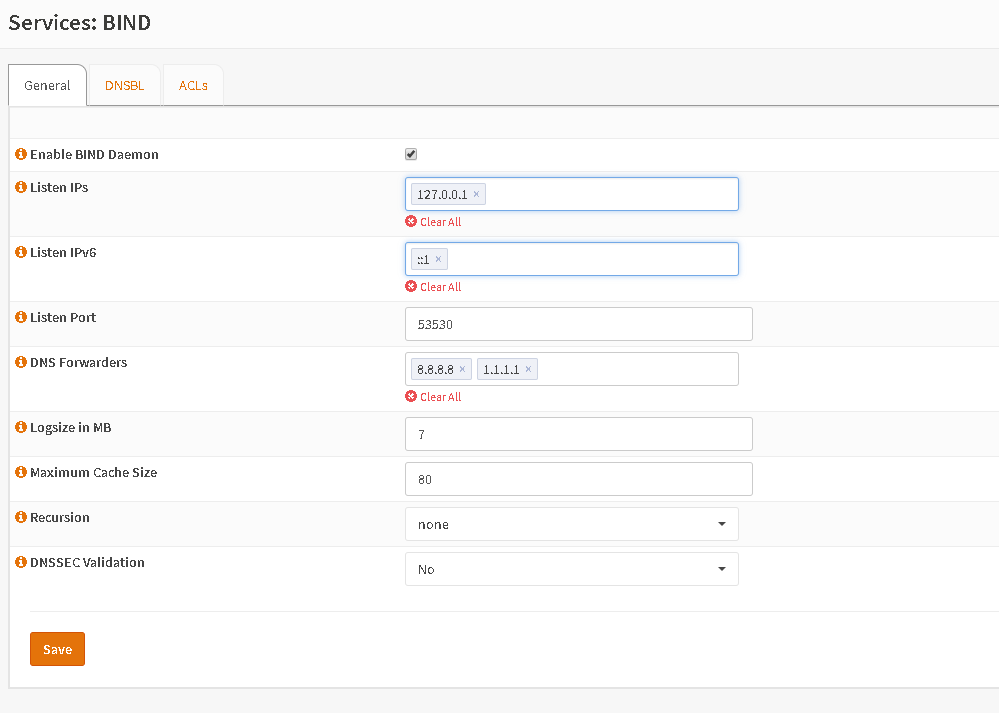Open the Recursion dropdown

[571, 524]
